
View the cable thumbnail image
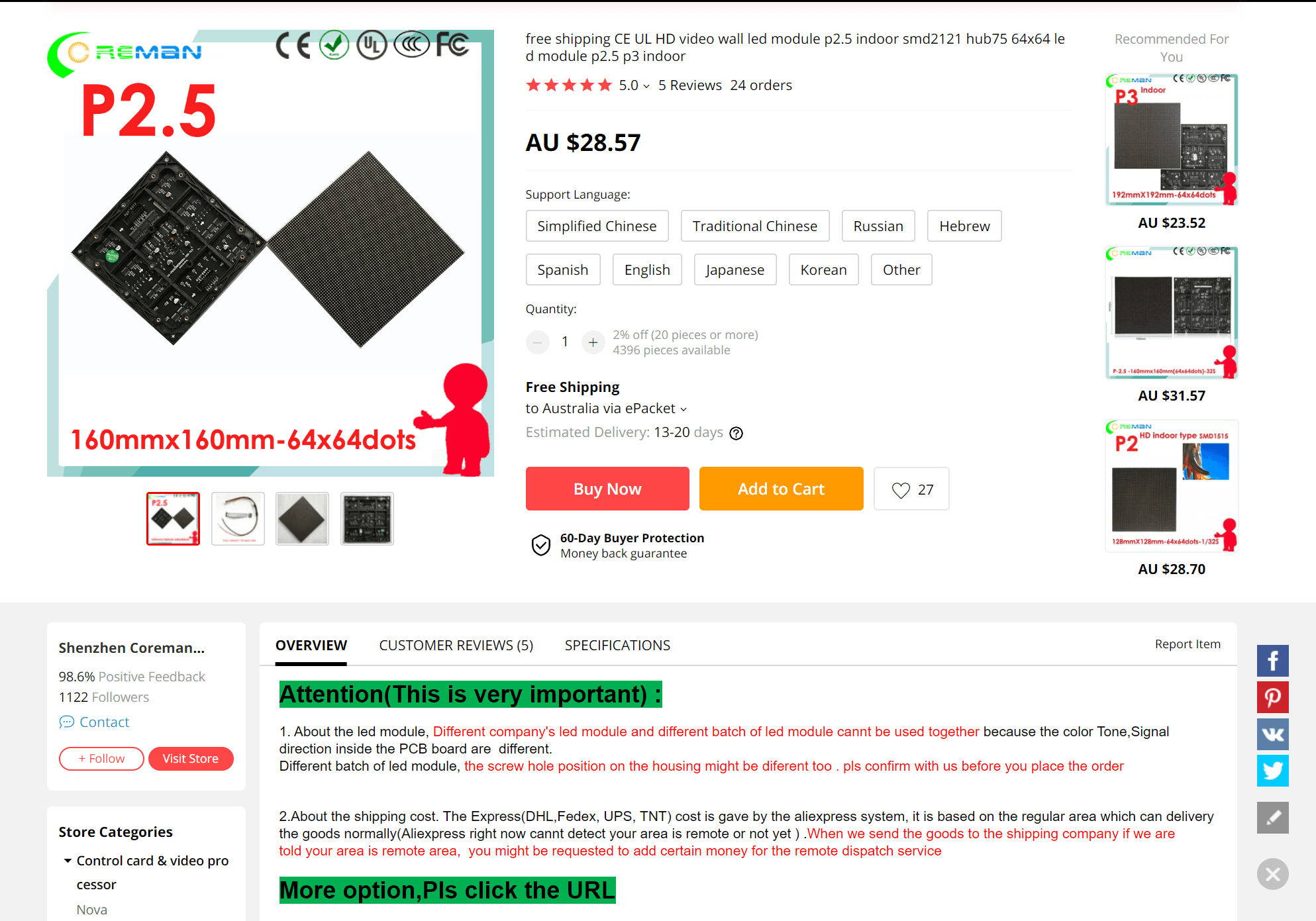pyautogui.click(x=238, y=518)
